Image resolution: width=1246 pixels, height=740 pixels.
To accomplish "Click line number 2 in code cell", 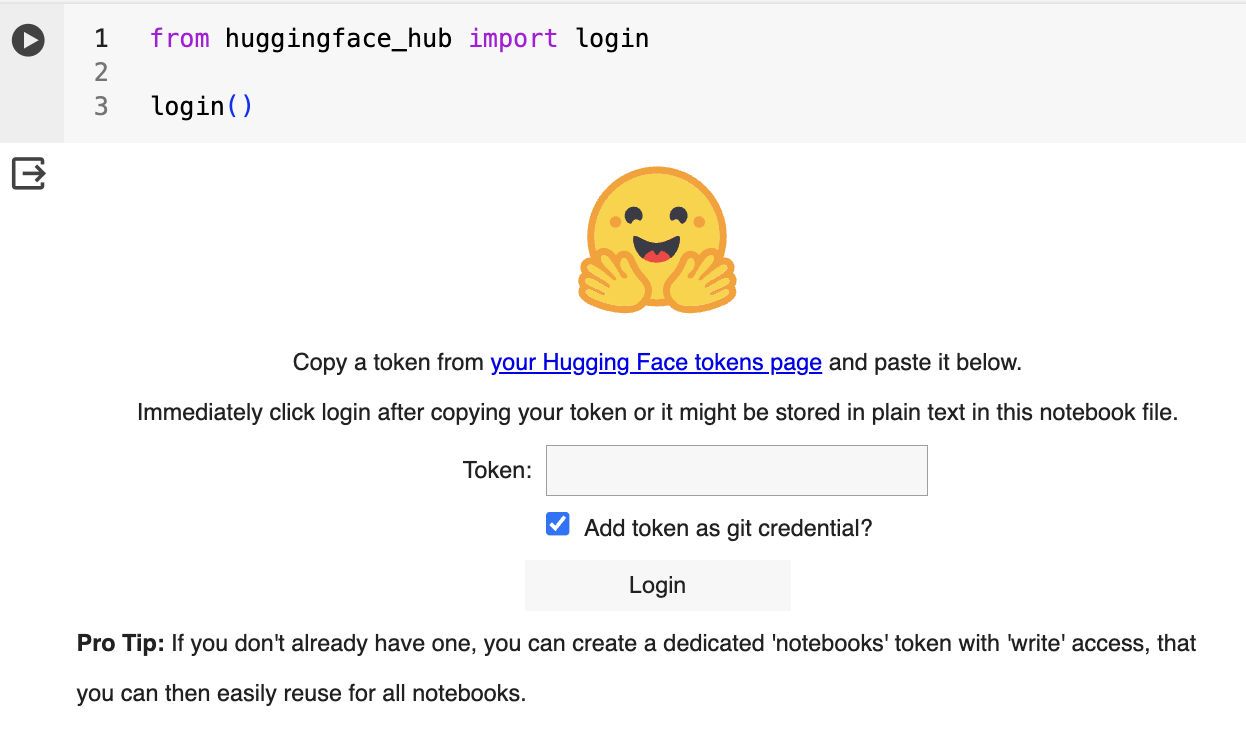I will [101, 72].
